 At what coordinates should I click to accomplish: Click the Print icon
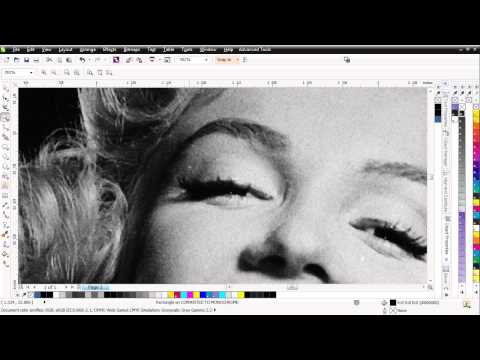pos(36,60)
